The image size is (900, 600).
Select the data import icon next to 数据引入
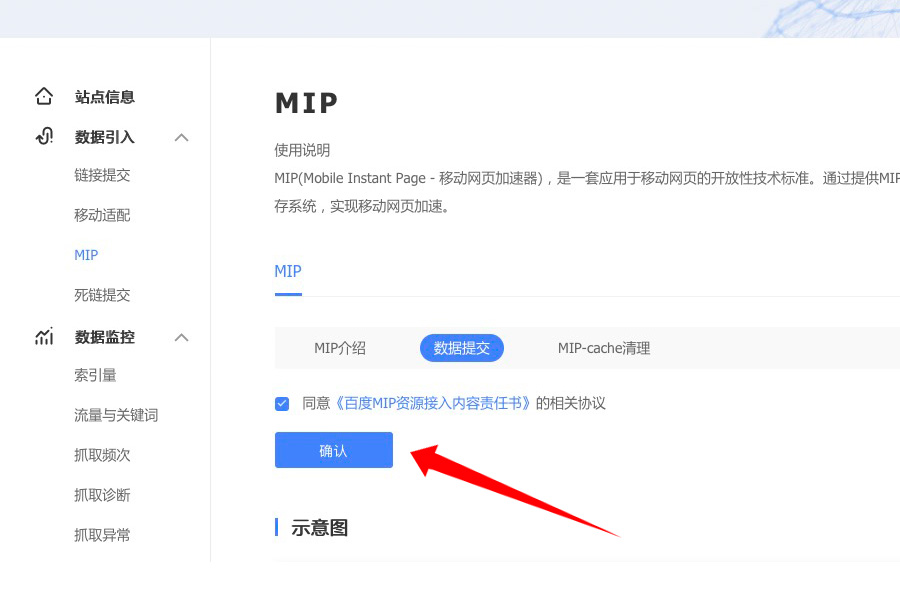[x=44, y=136]
